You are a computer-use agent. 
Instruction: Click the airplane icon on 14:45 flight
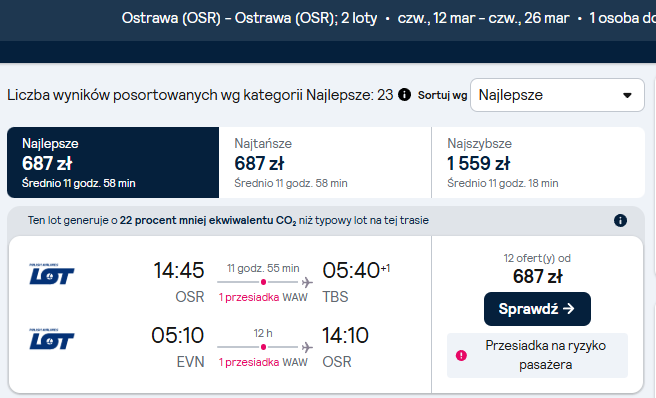click(307, 282)
